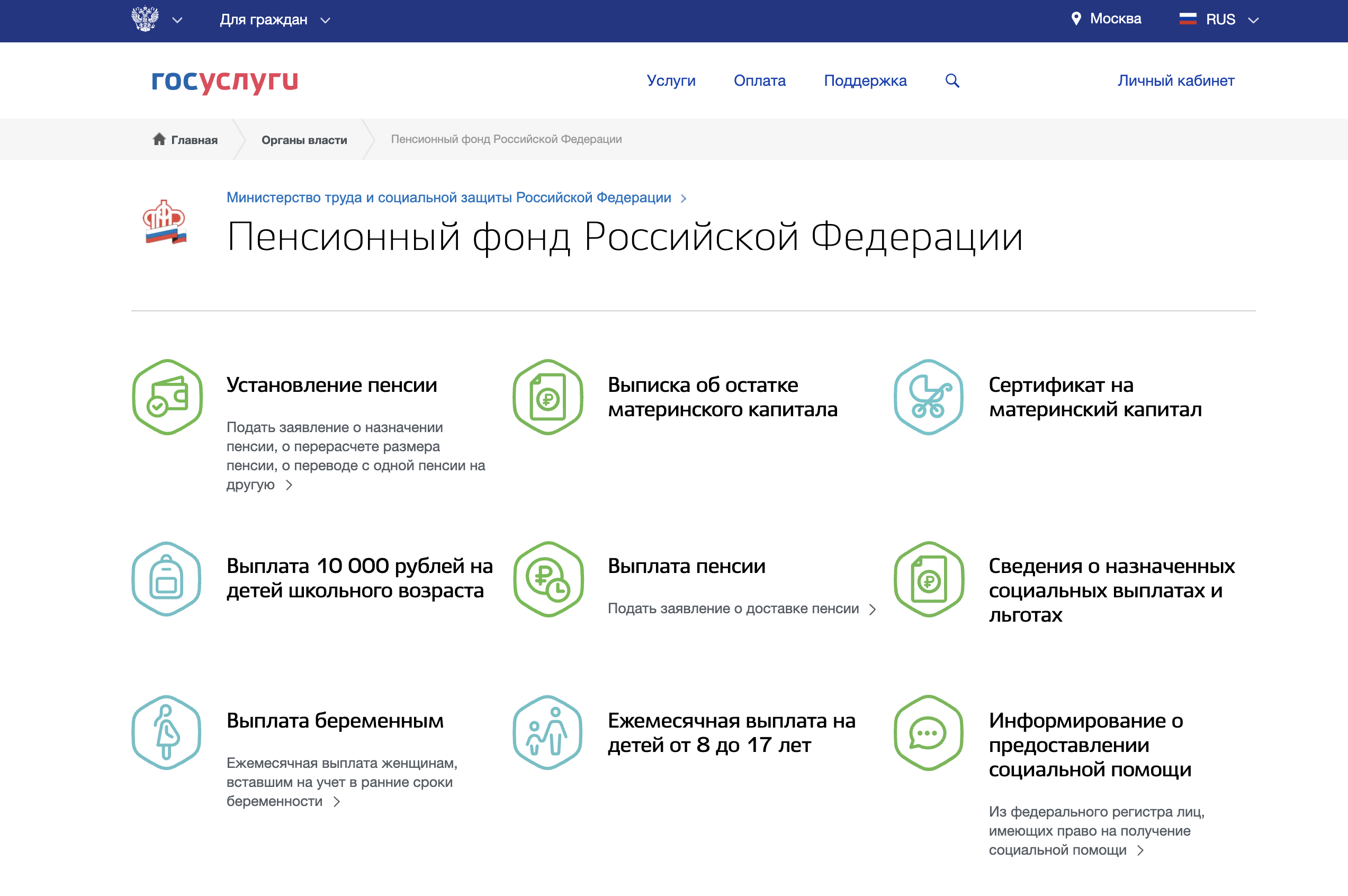1348x896 pixels.
Task: Open Министерство труда и социальной защиты link
Action: coord(448,198)
